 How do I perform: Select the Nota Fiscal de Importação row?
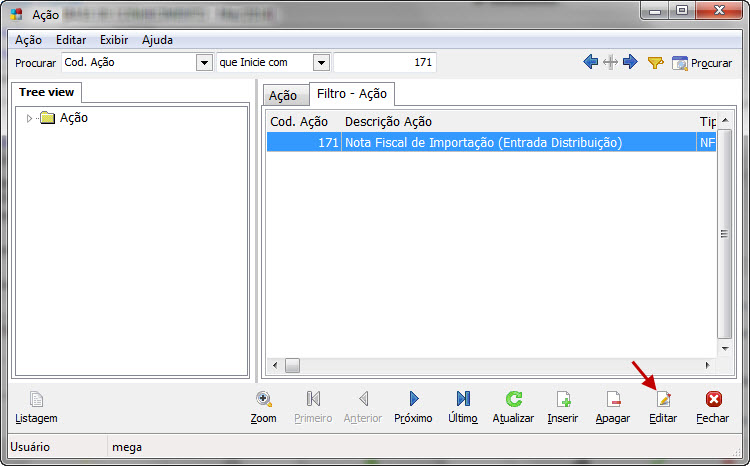tap(483, 143)
